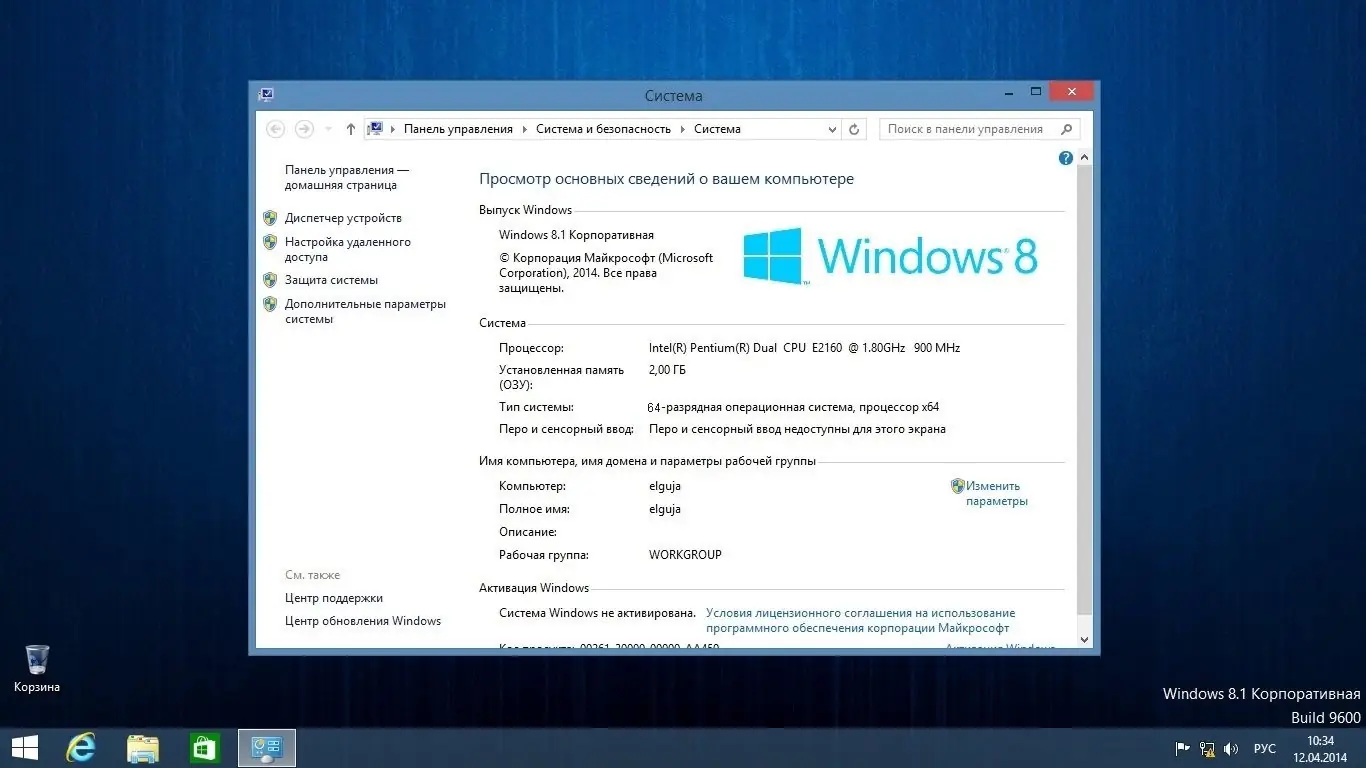This screenshot has width=1366, height=768.
Task: Click the magnifier icon in the search box
Action: (x=1066, y=129)
